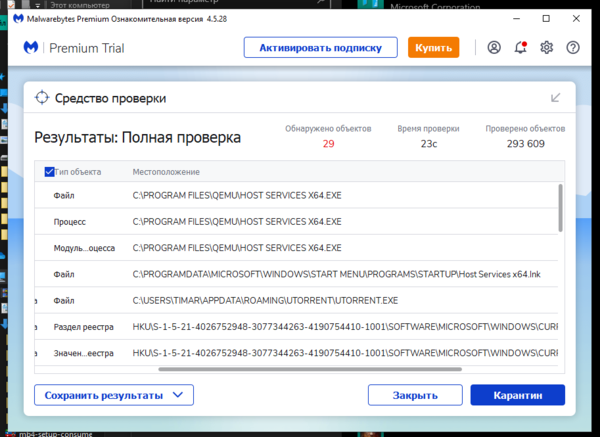This screenshot has height=437, width=600.
Task: Click the Тип объекта column header
Action: pos(78,172)
